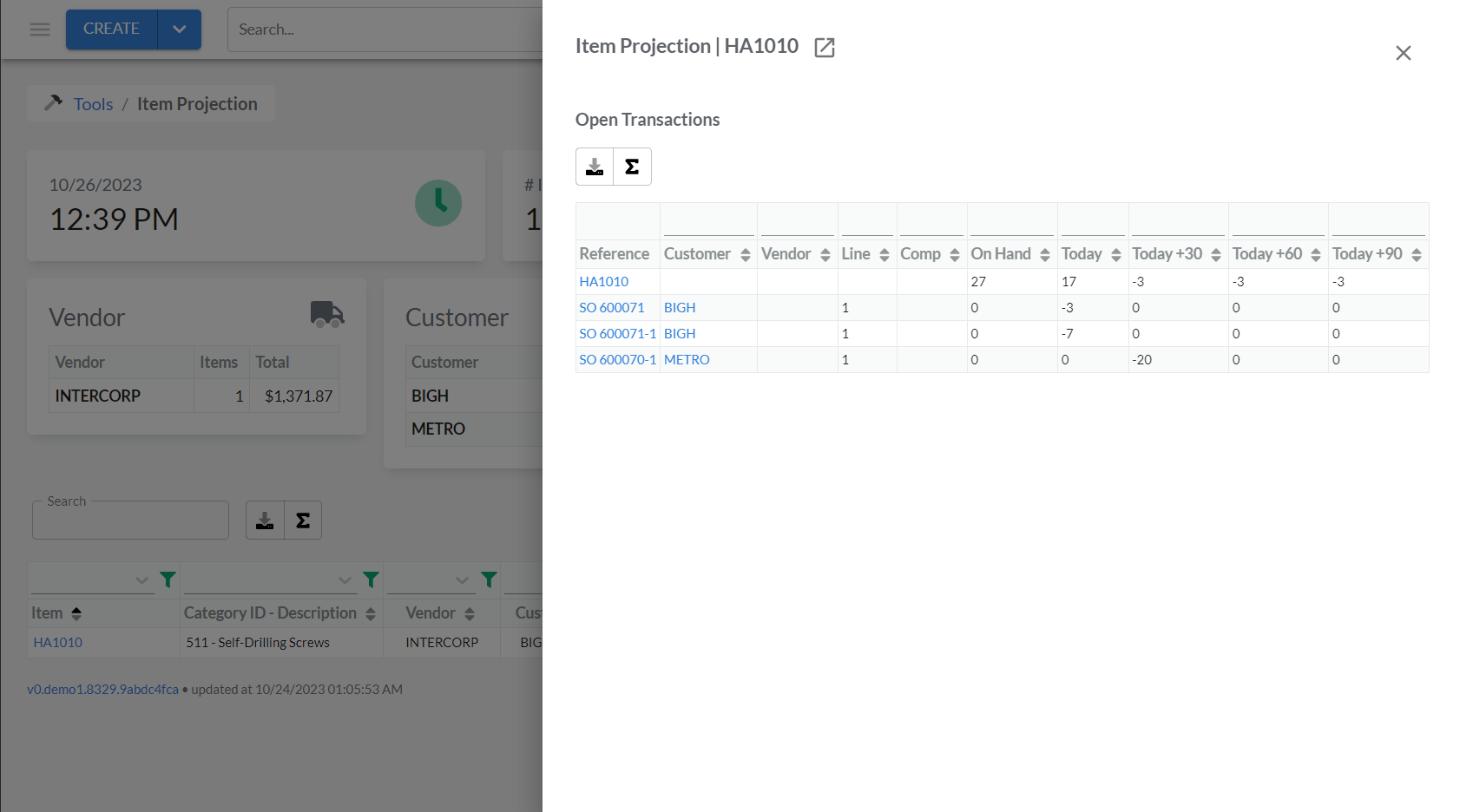Export Open Transactions using download icon
Viewport: 1460px width, 812px height.
pos(595,166)
